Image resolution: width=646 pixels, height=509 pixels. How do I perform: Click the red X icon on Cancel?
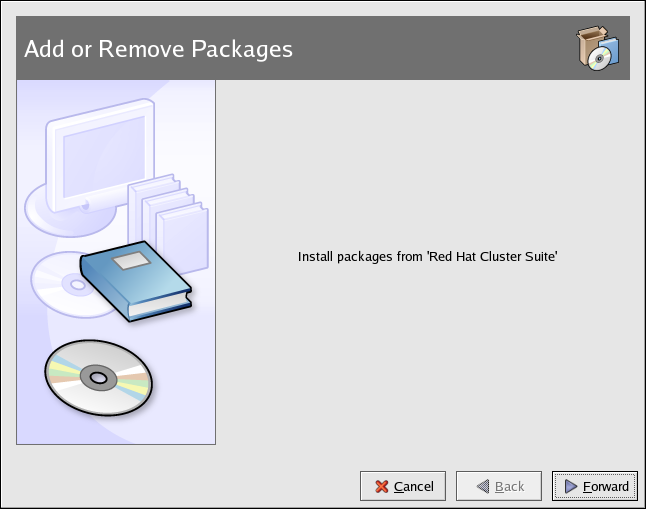pos(382,487)
